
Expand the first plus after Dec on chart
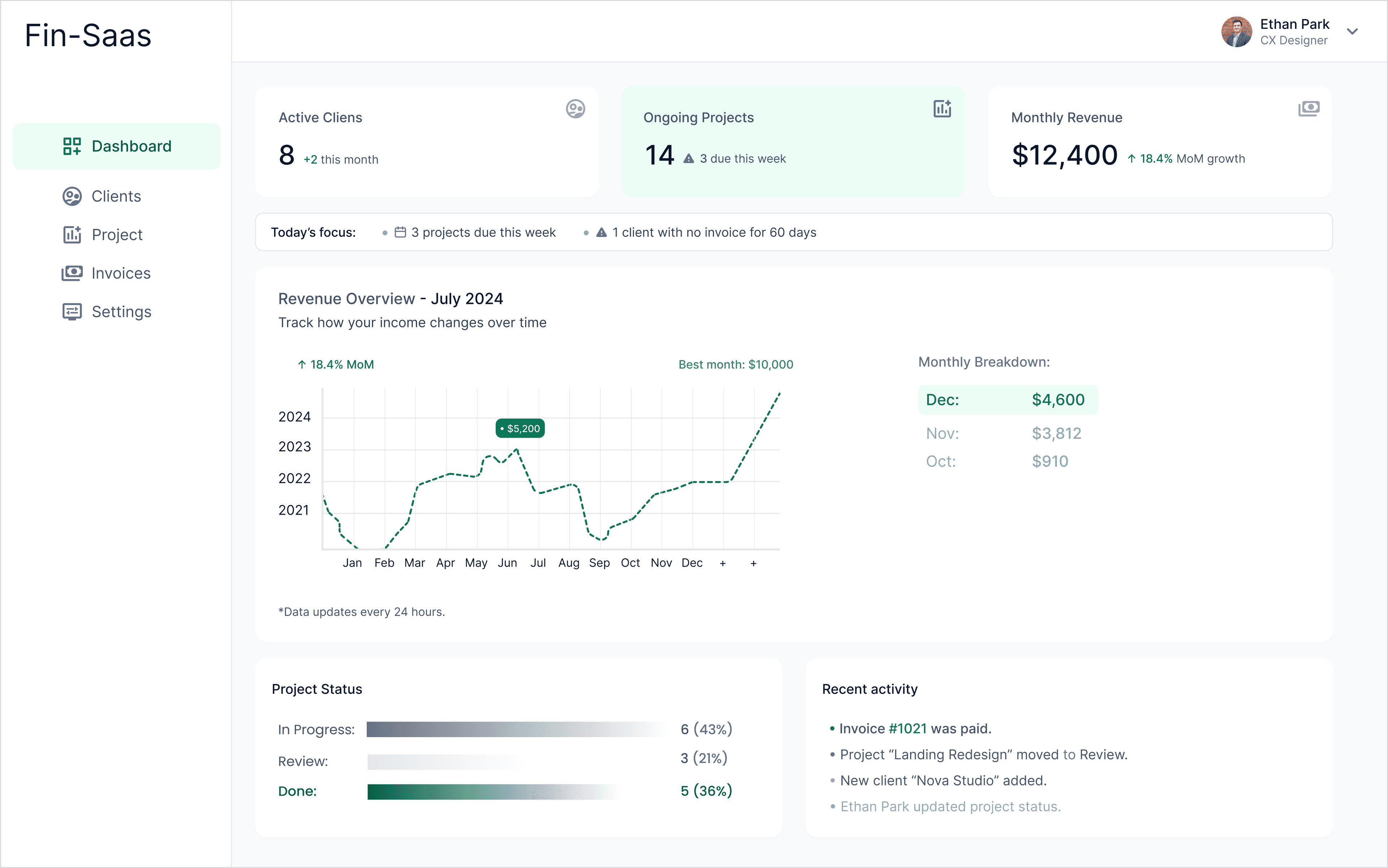click(x=723, y=563)
